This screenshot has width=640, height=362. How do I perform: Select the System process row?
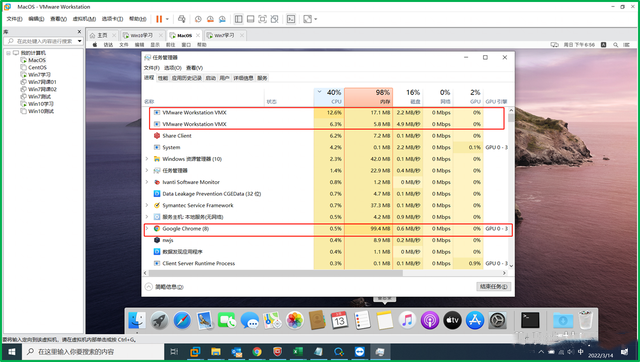pyautogui.click(x=326, y=147)
